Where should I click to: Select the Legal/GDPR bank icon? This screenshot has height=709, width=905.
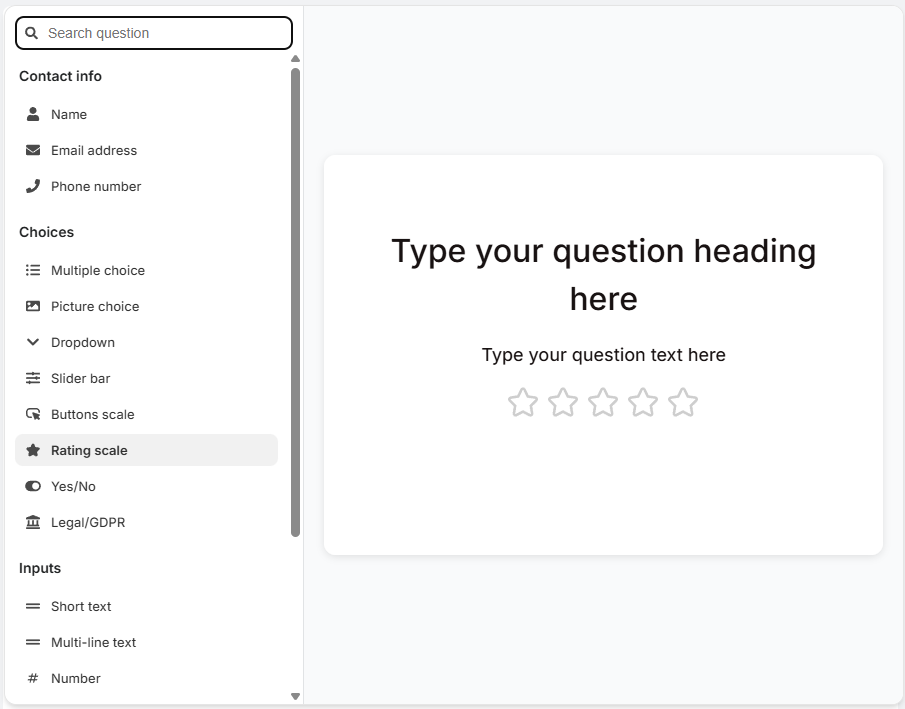pyautogui.click(x=33, y=522)
